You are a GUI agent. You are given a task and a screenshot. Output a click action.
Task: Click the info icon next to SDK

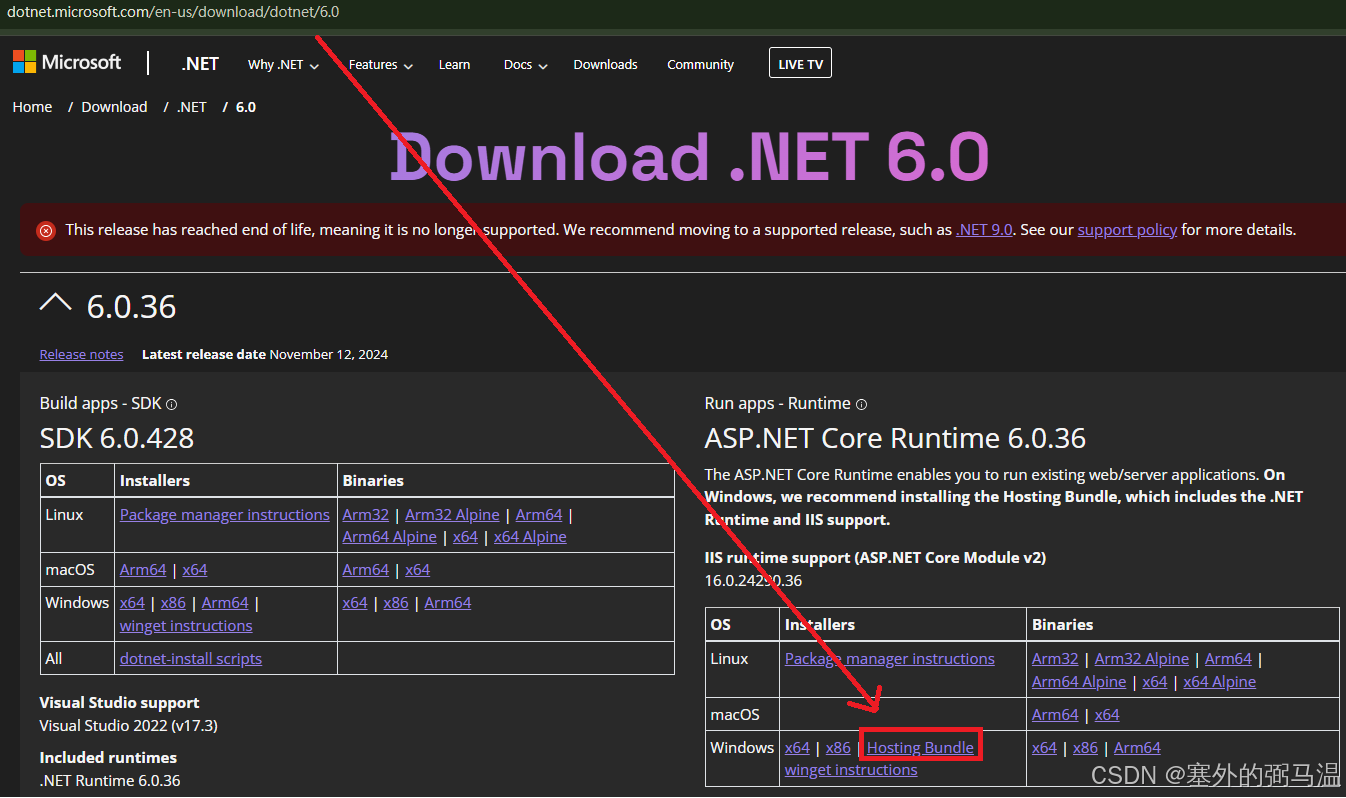(171, 404)
